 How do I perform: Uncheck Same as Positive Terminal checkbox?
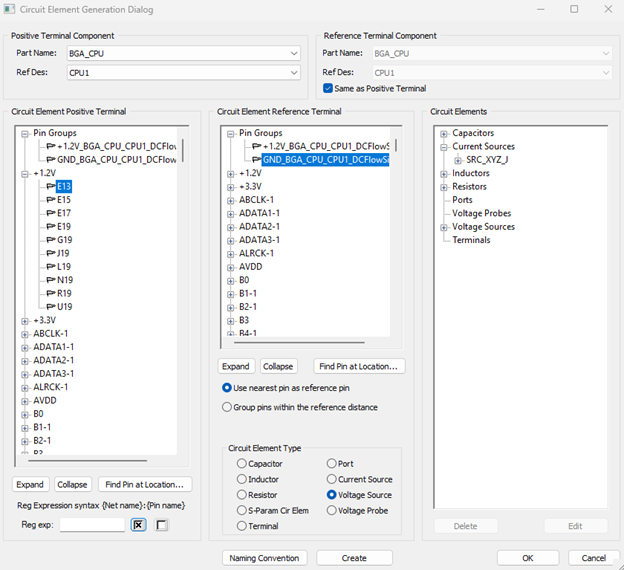click(328, 88)
